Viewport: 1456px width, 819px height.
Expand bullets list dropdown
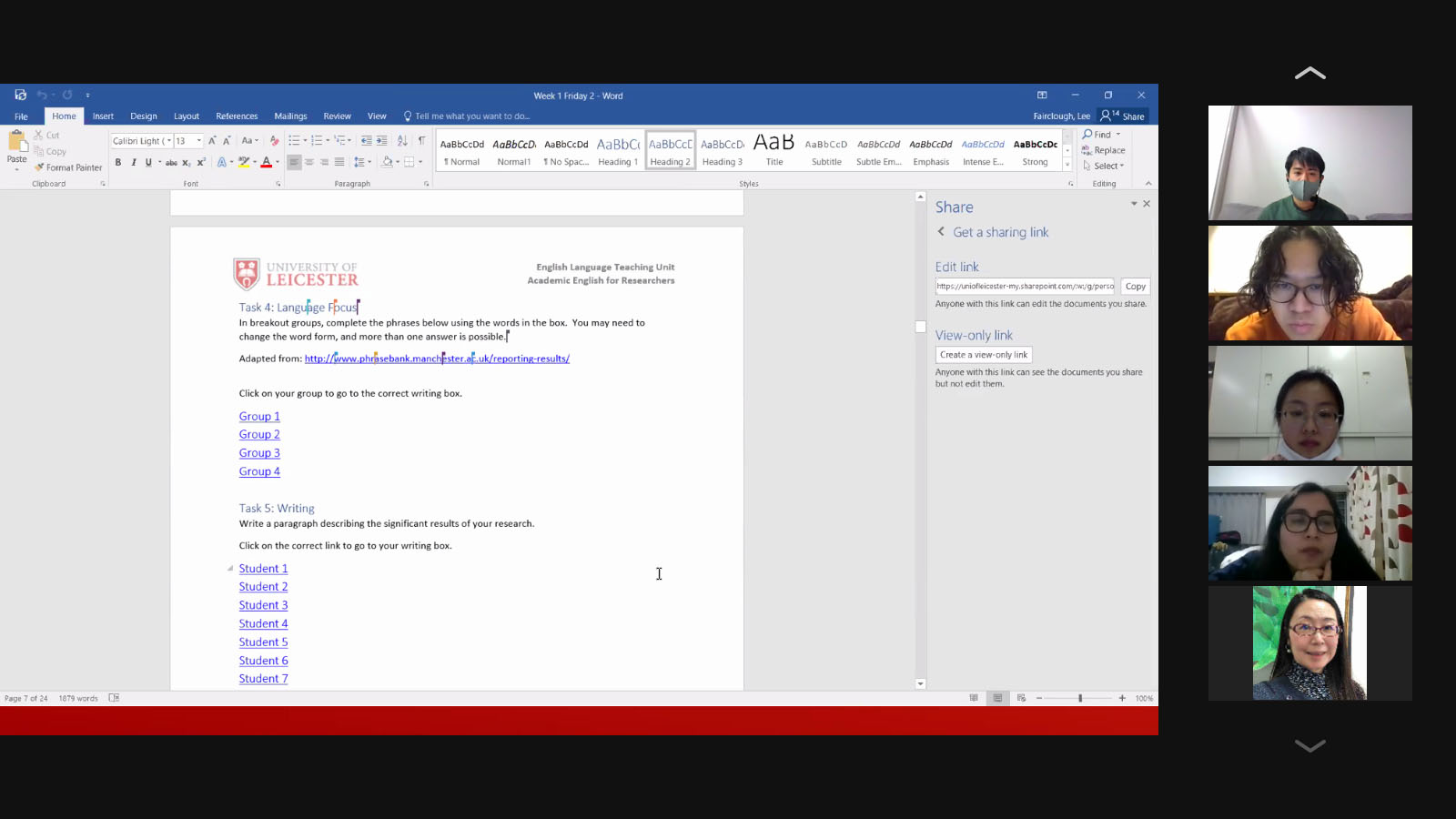coord(303,140)
